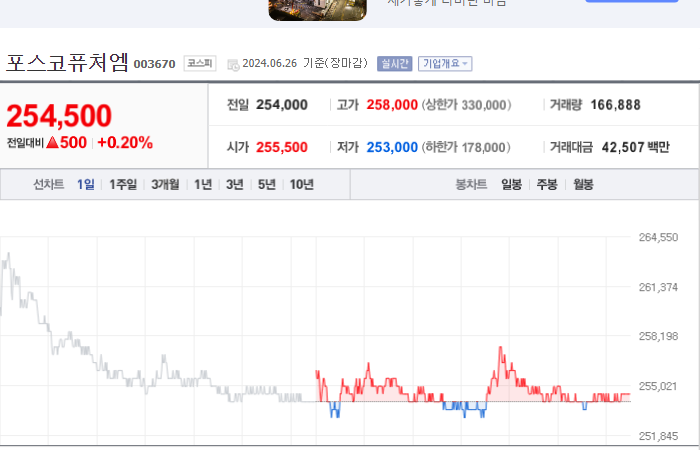Click 고가 value 258,000
This screenshot has height=450, width=700.
392,105
